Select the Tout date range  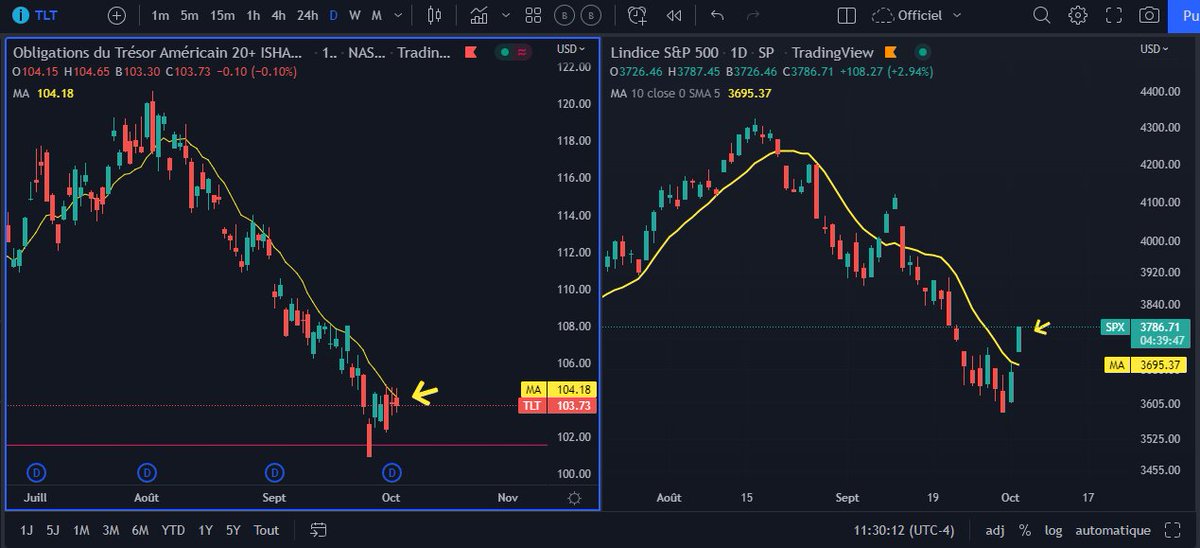(x=266, y=530)
